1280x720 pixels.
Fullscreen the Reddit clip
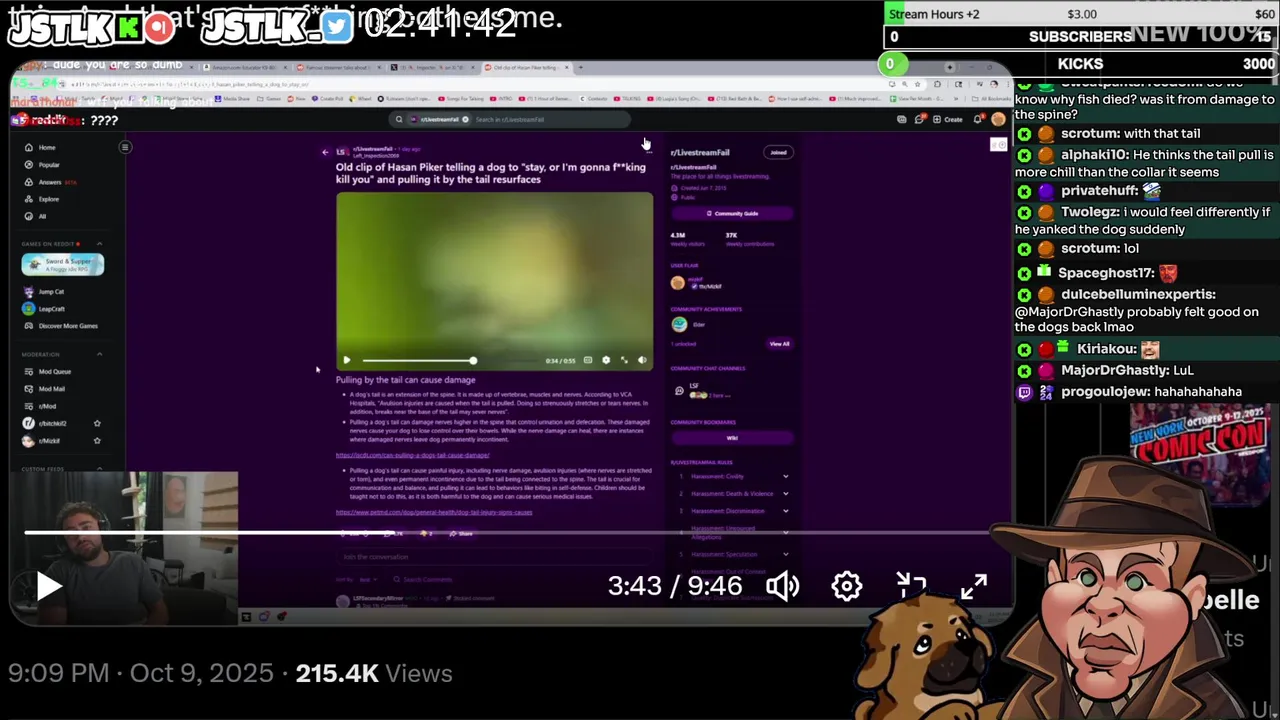coord(624,360)
